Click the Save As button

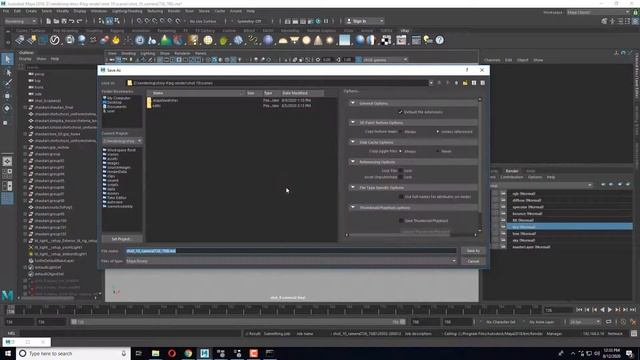coord(473,251)
